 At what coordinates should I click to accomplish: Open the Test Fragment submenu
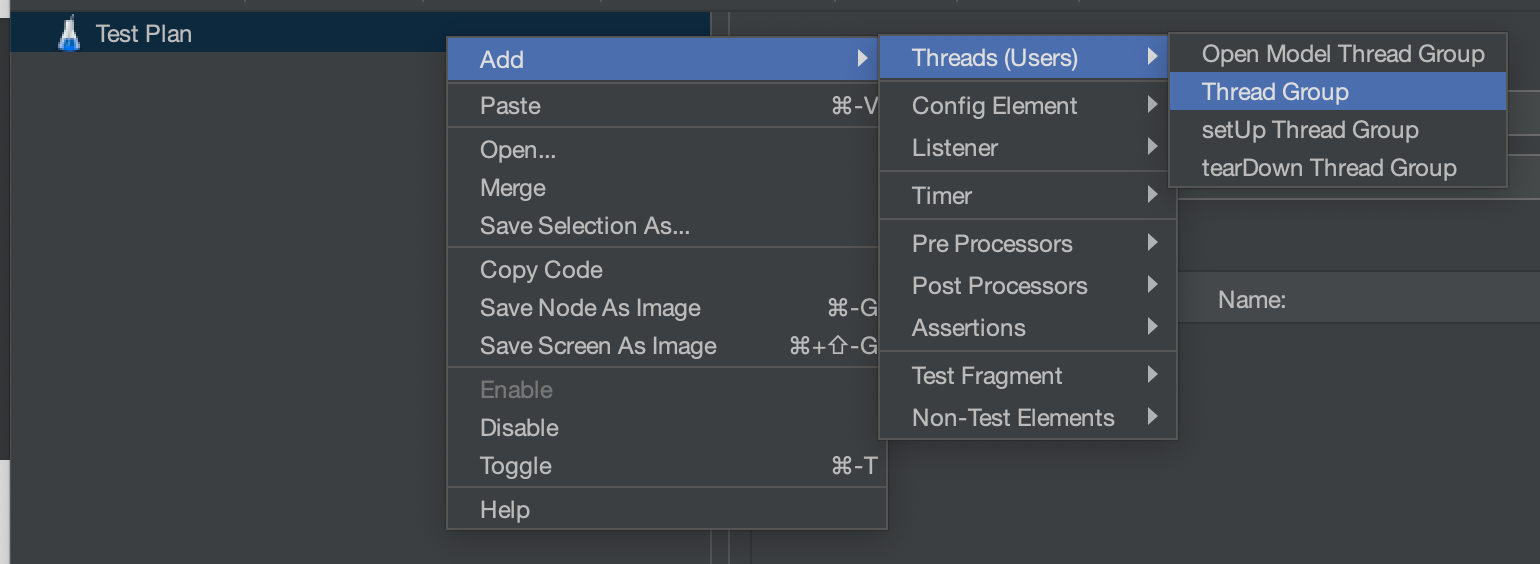[1028, 376]
